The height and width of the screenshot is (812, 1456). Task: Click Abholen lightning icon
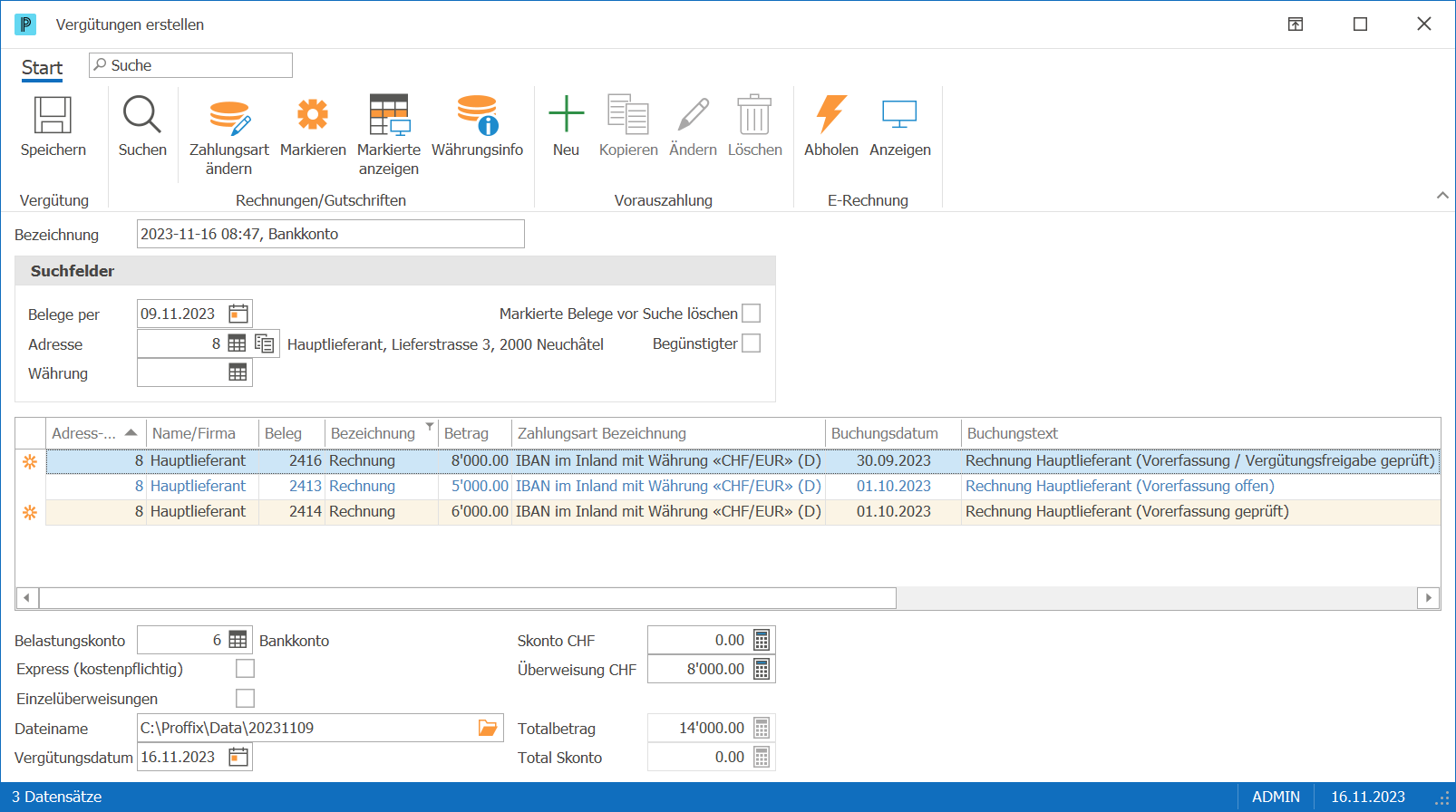[830, 115]
